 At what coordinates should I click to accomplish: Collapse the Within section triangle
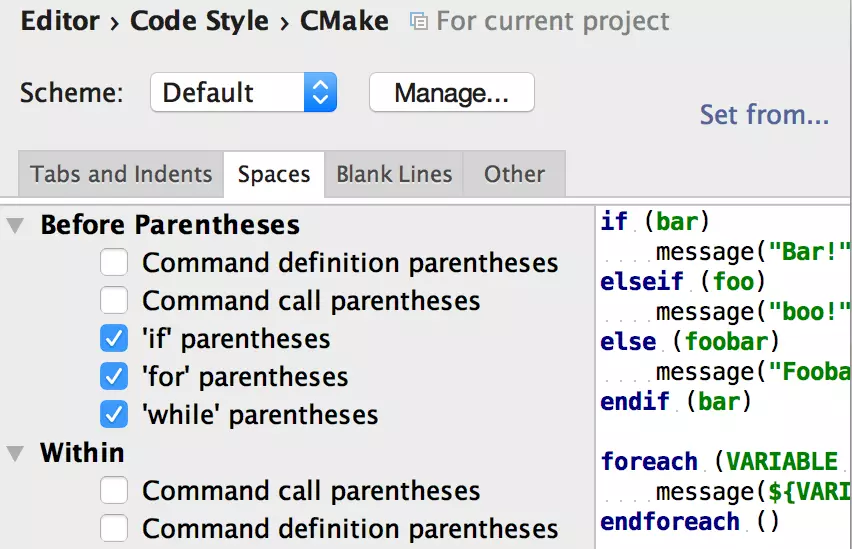coord(15,454)
